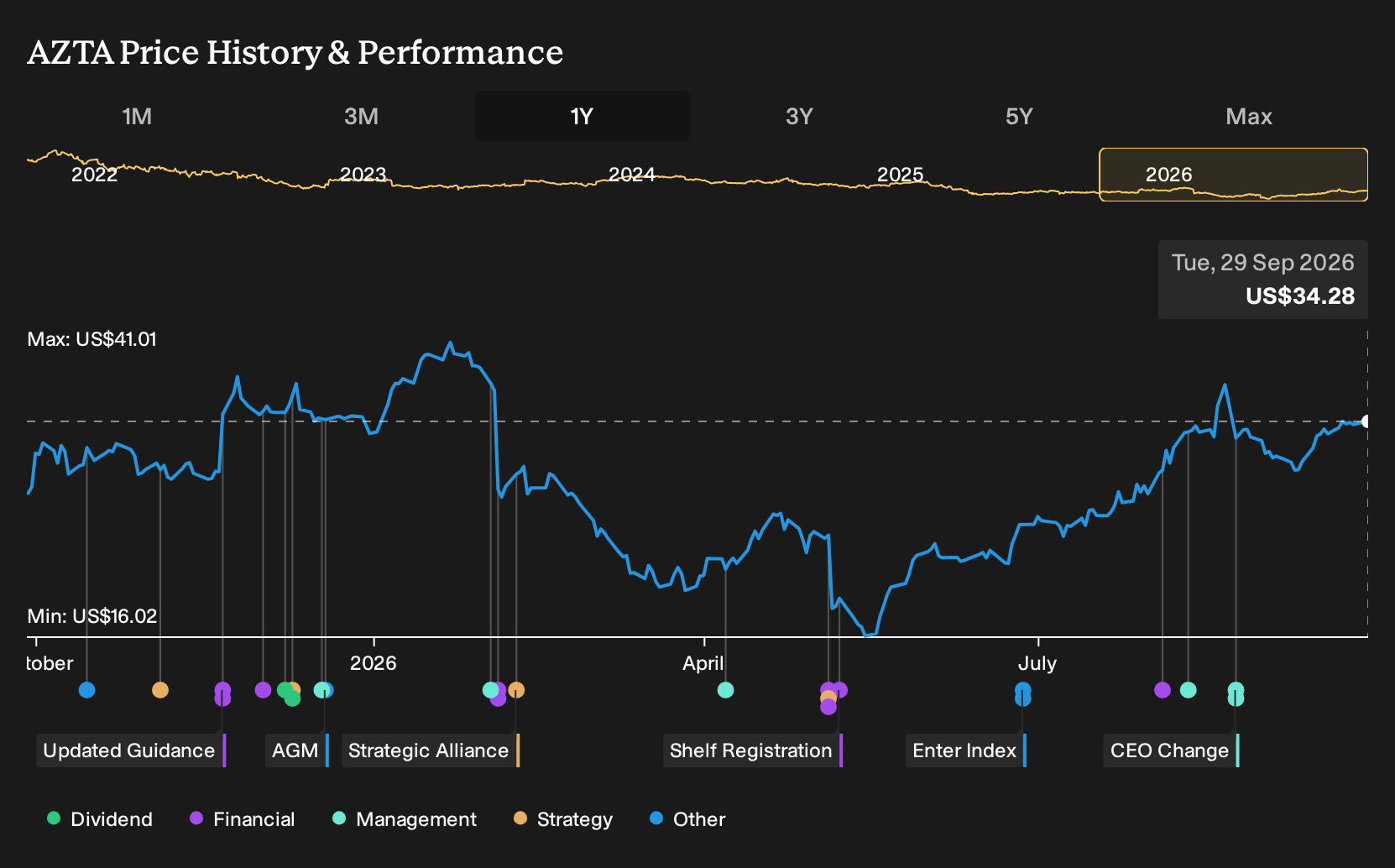The image size is (1395, 868).
Task: Click 2022 in the overview timeline
Action: tap(94, 175)
